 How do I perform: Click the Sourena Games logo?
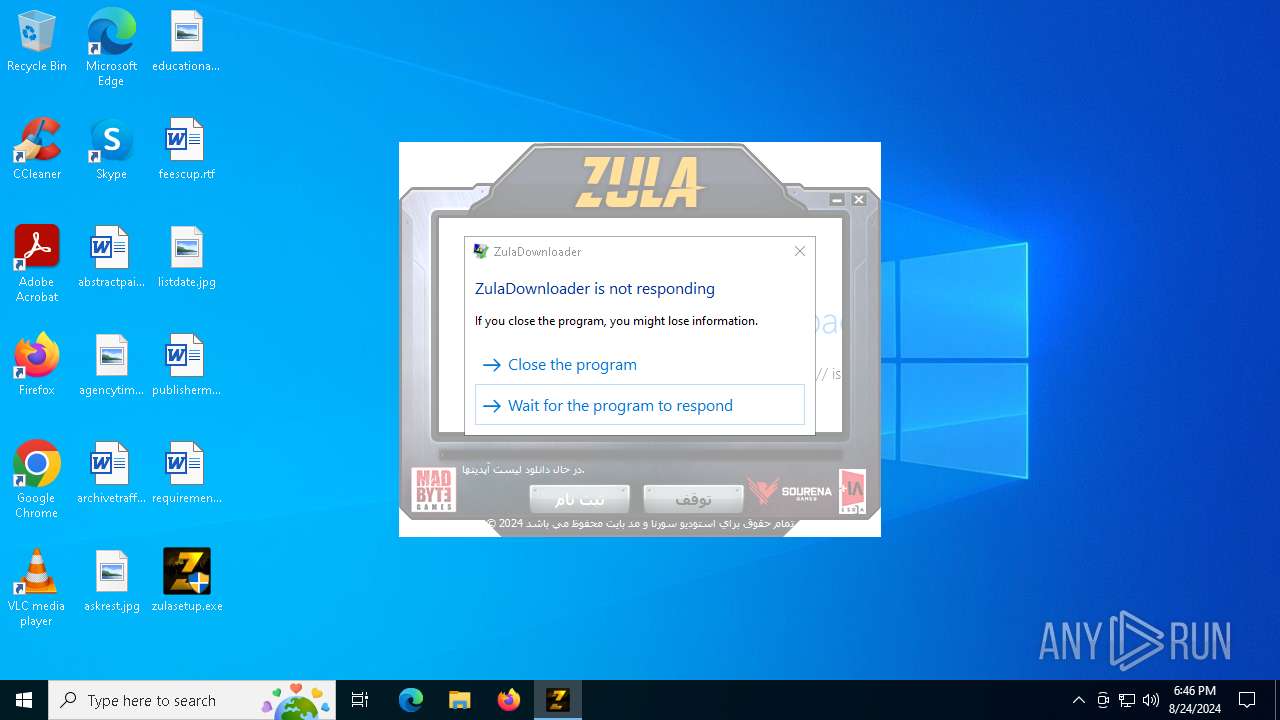point(790,491)
